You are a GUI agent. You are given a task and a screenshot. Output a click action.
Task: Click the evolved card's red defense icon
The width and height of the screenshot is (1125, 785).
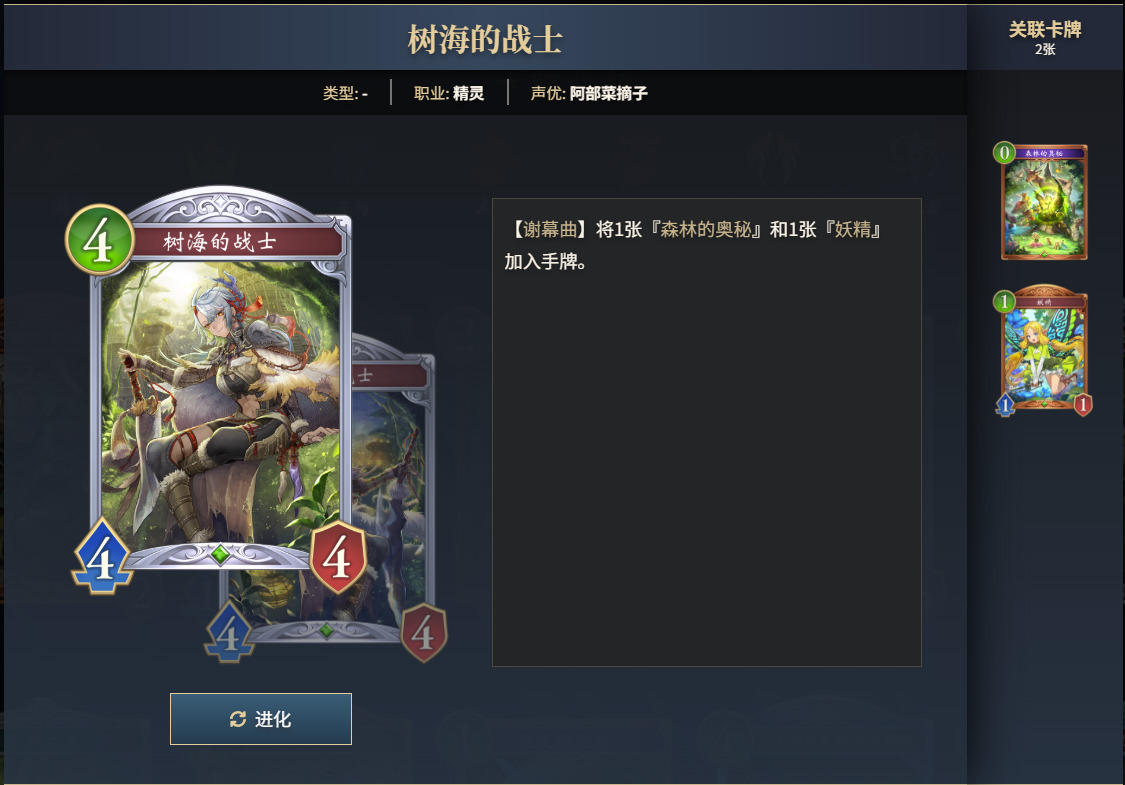pyautogui.click(x=423, y=633)
